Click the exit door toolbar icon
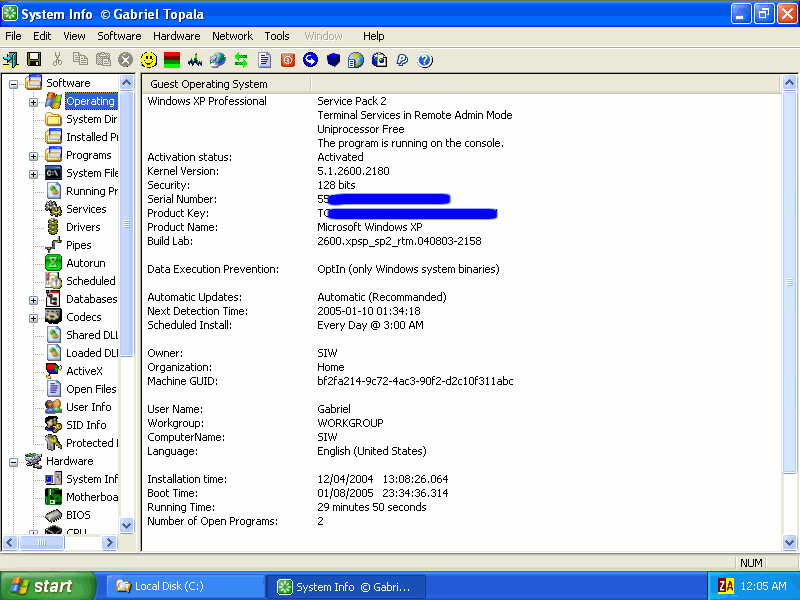The height and width of the screenshot is (600, 800). coord(11,60)
